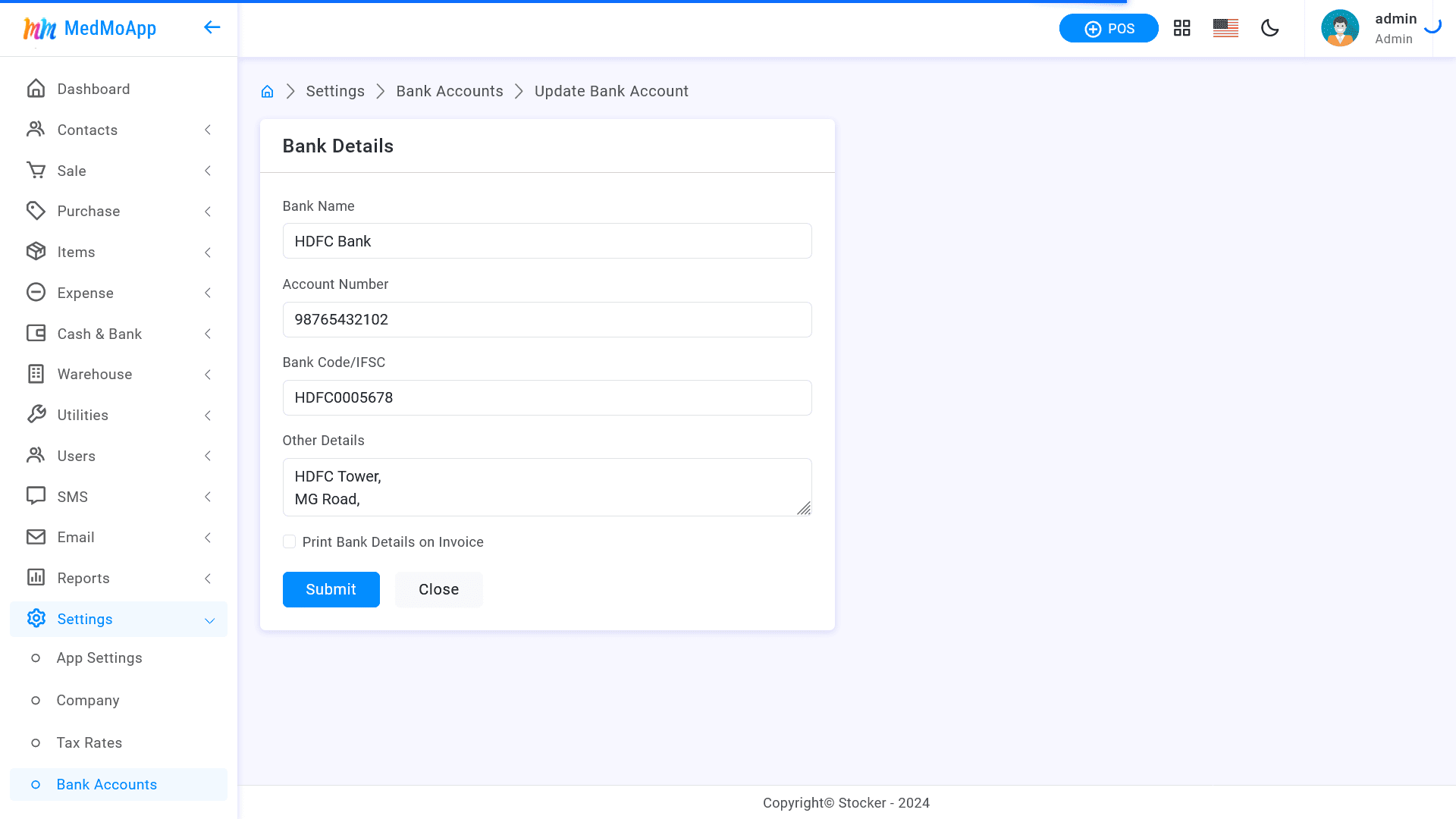Screen dimensions: 1456x819
Task: Expand the Expense menu chevron
Action: [208, 293]
